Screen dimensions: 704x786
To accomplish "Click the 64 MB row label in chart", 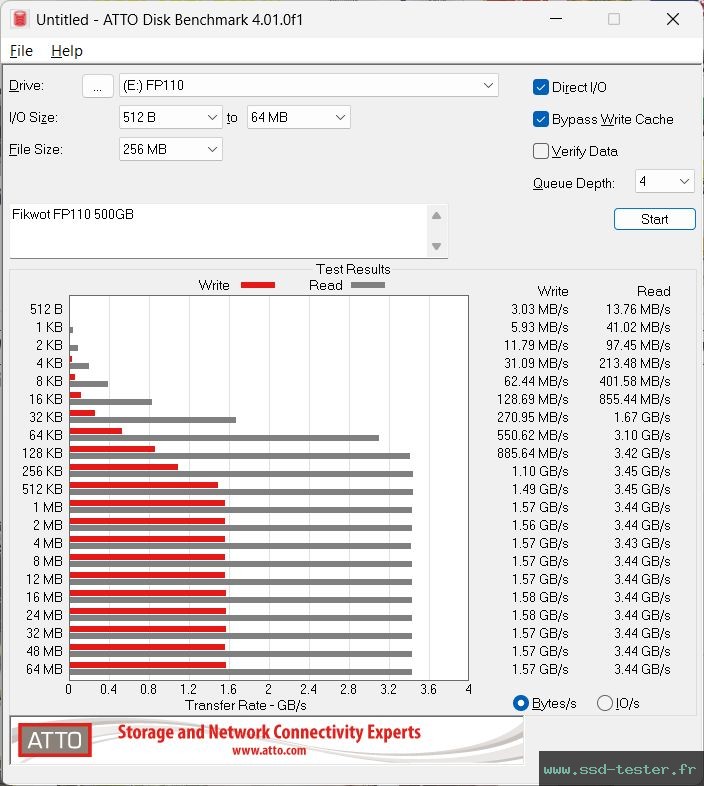I will pos(44,669).
